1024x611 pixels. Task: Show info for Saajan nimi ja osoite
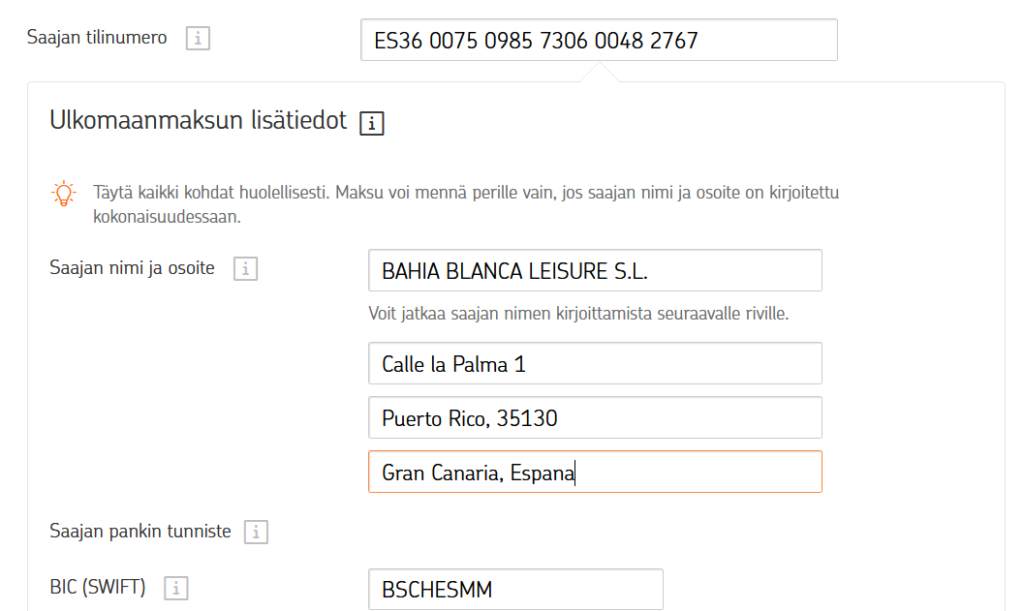pyautogui.click(x=245, y=269)
